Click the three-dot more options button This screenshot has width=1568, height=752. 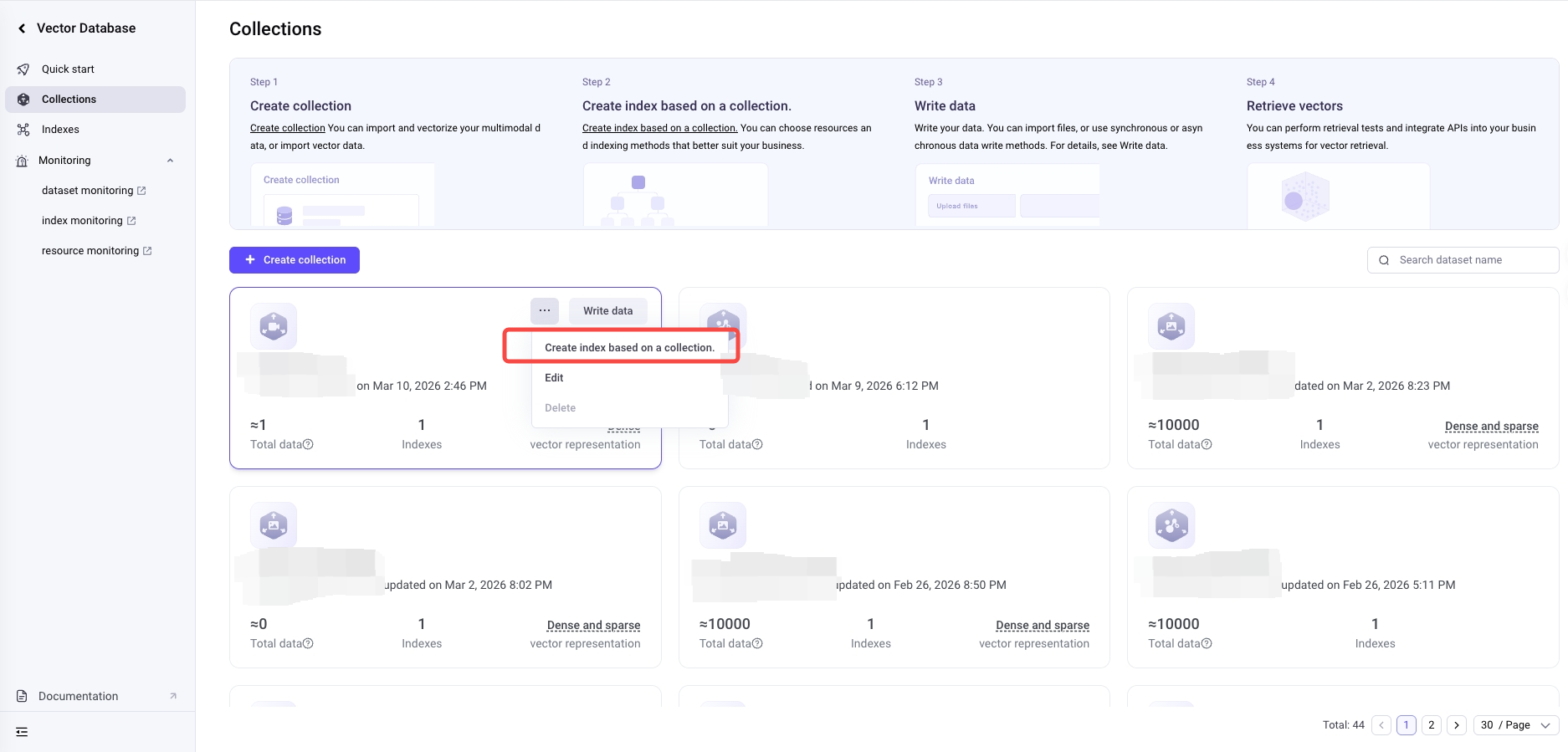click(x=545, y=311)
